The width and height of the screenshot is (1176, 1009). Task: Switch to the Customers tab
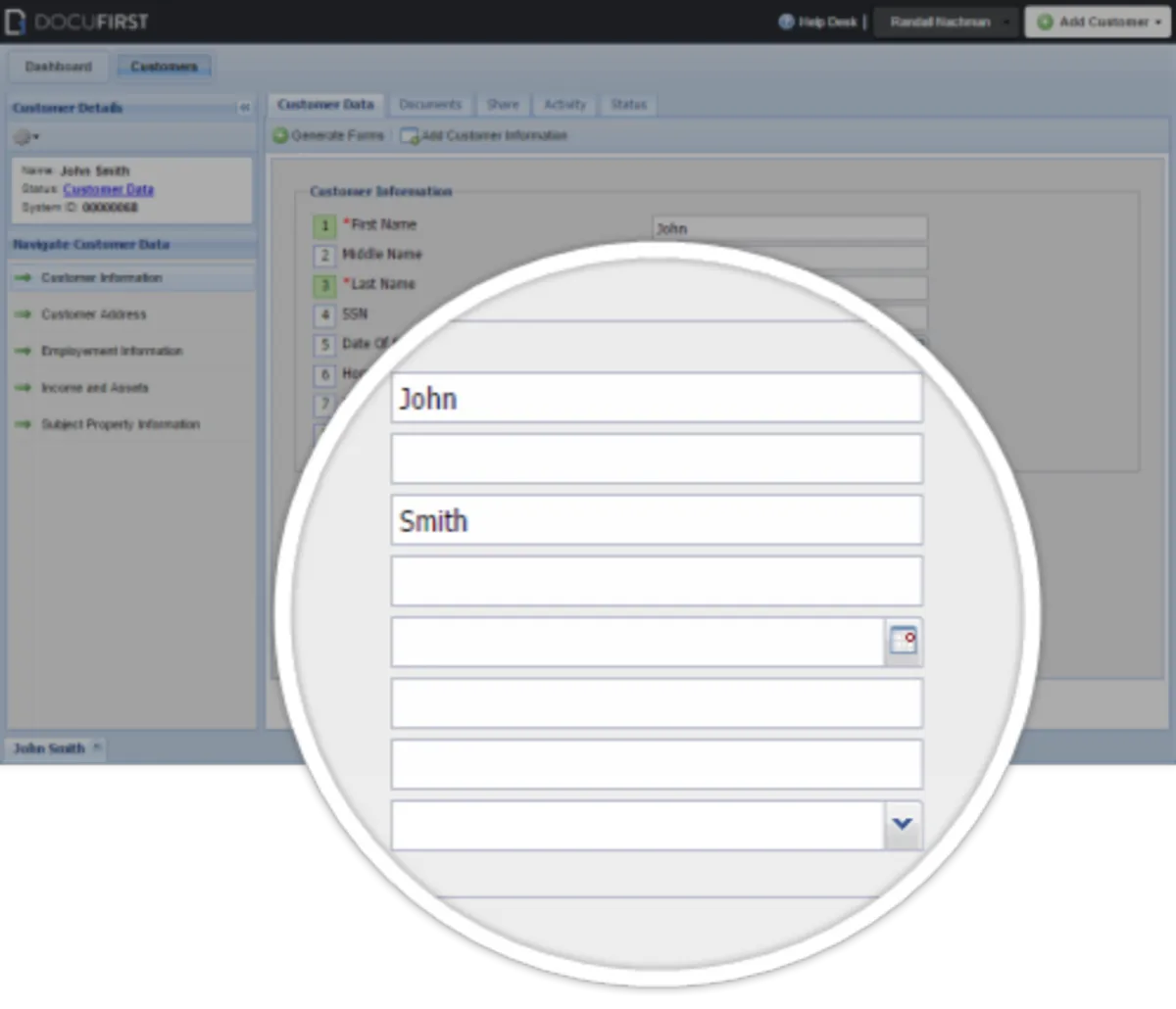point(164,67)
